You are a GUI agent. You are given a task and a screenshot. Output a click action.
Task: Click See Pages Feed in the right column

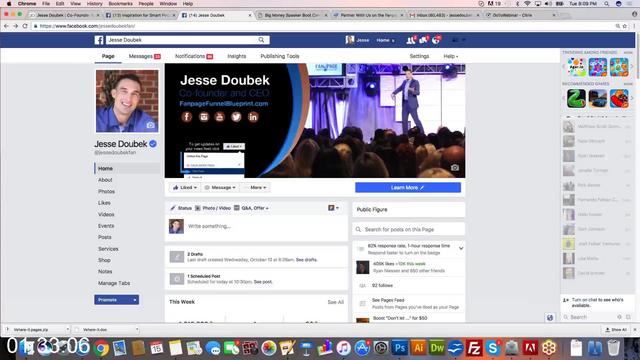[x=388, y=300]
